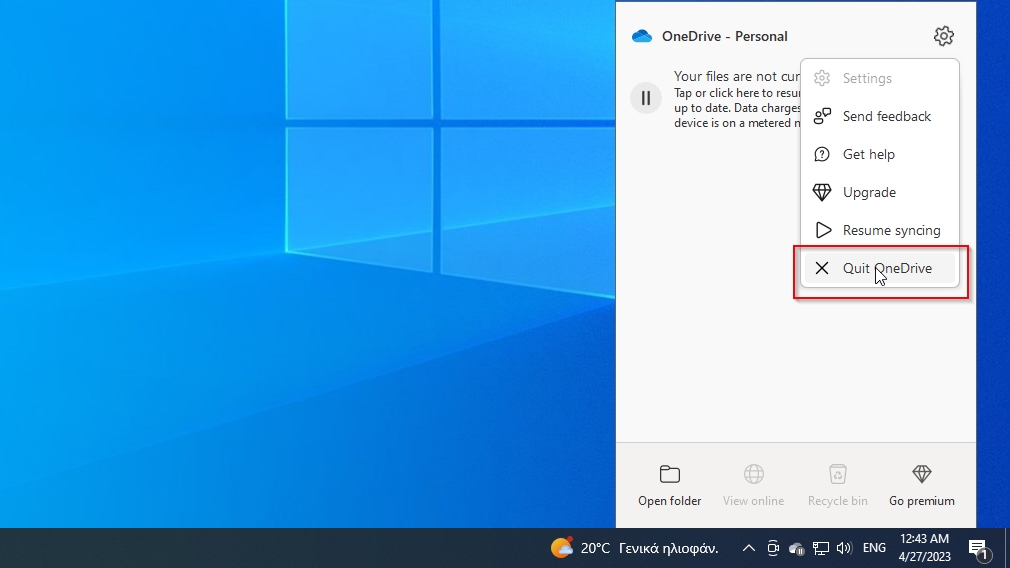Viewport: 1010px width, 568px height.
Task: Click the ENG language indicator
Action: pyautogui.click(x=874, y=548)
